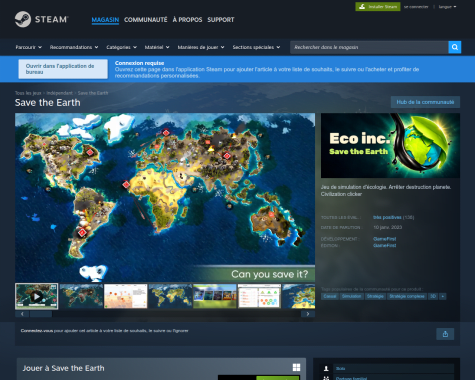The height and width of the screenshot is (380, 475).
Task: Click the large world map media viewer
Action: [x=165, y=197]
